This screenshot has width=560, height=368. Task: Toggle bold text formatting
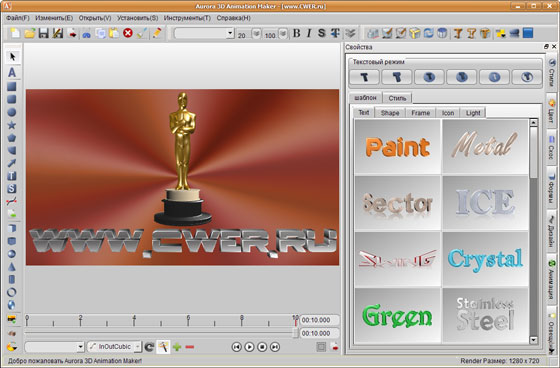point(296,33)
